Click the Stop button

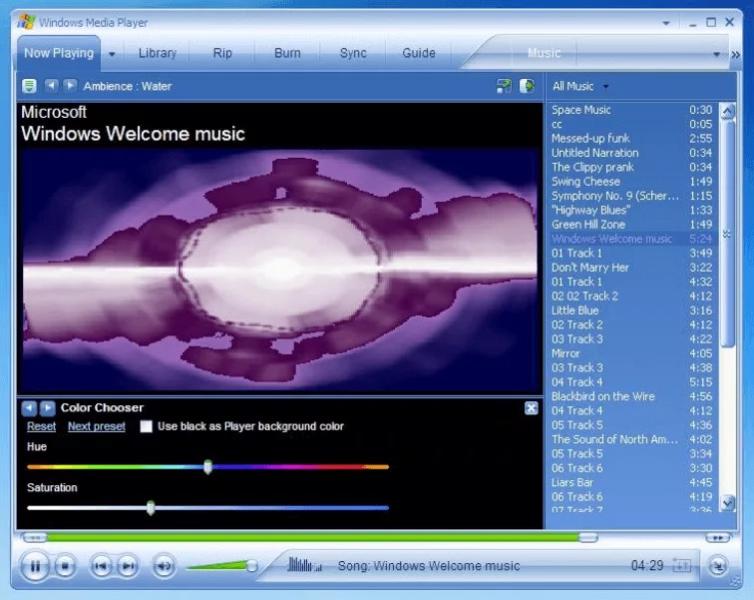pos(65,566)
